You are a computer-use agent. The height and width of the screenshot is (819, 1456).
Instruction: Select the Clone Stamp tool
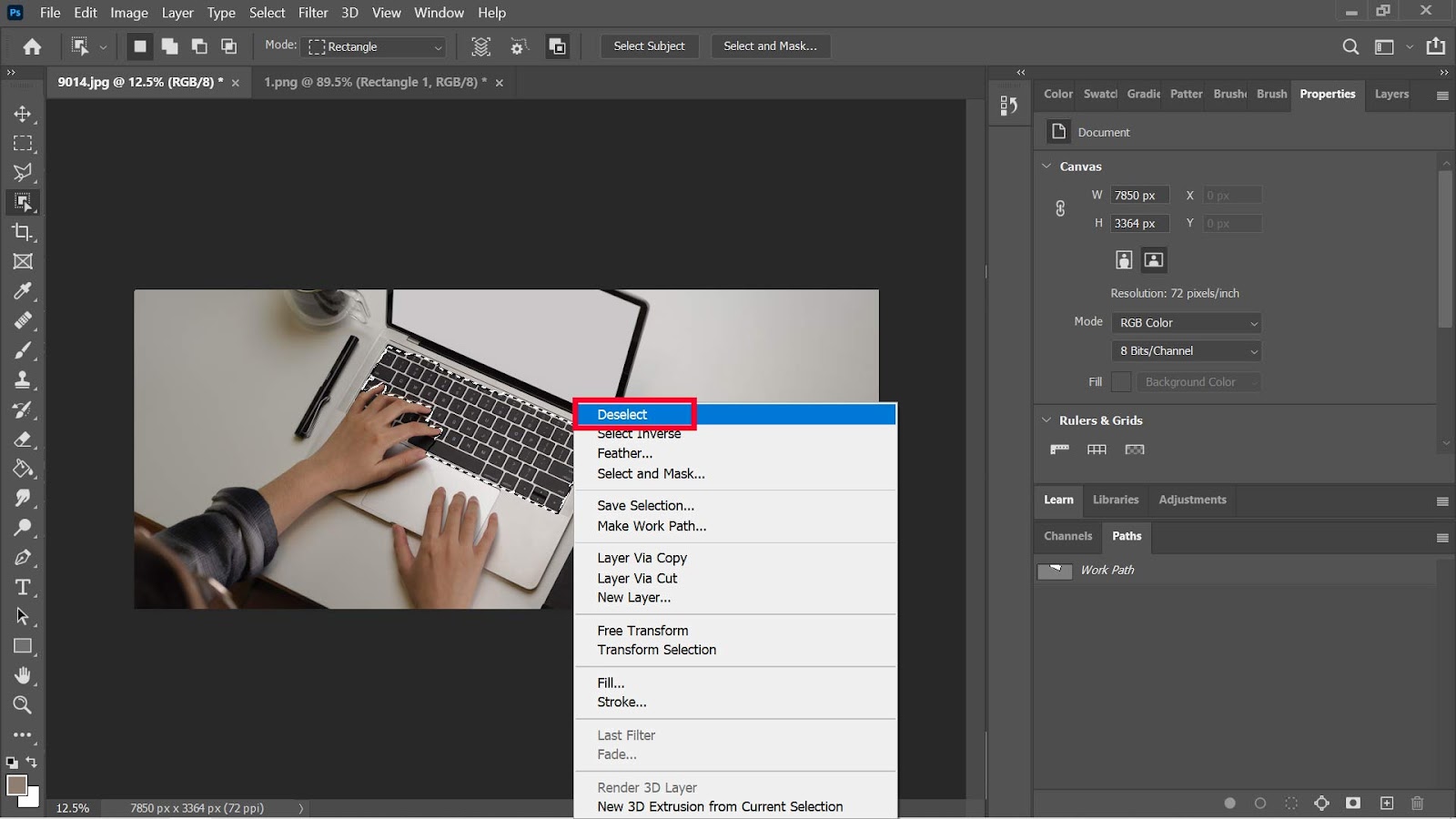[23, 379]
